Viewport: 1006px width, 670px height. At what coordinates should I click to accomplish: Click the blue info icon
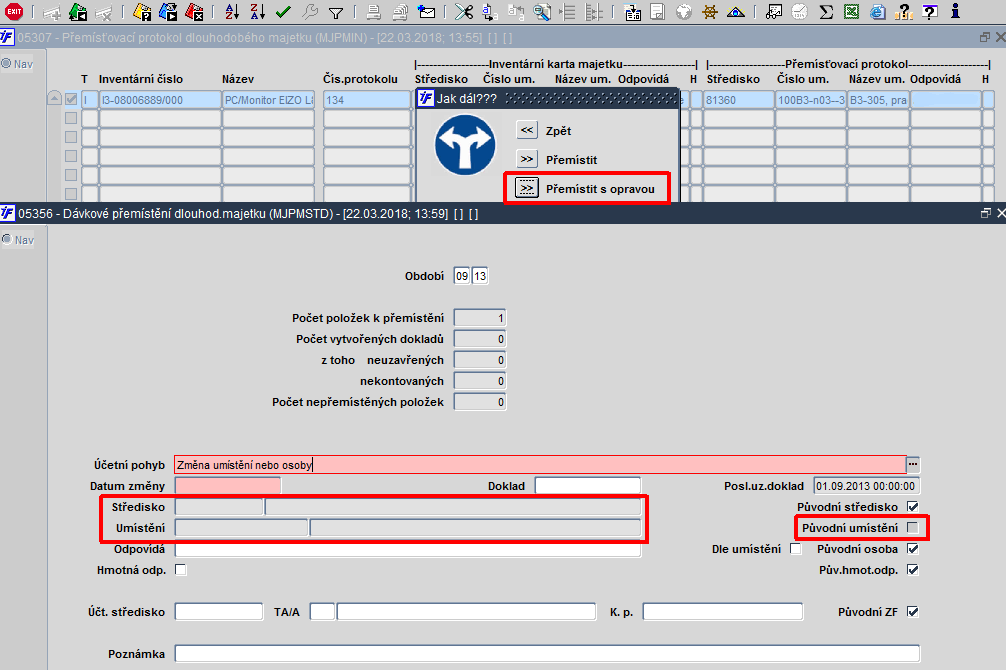click(955, 10)
